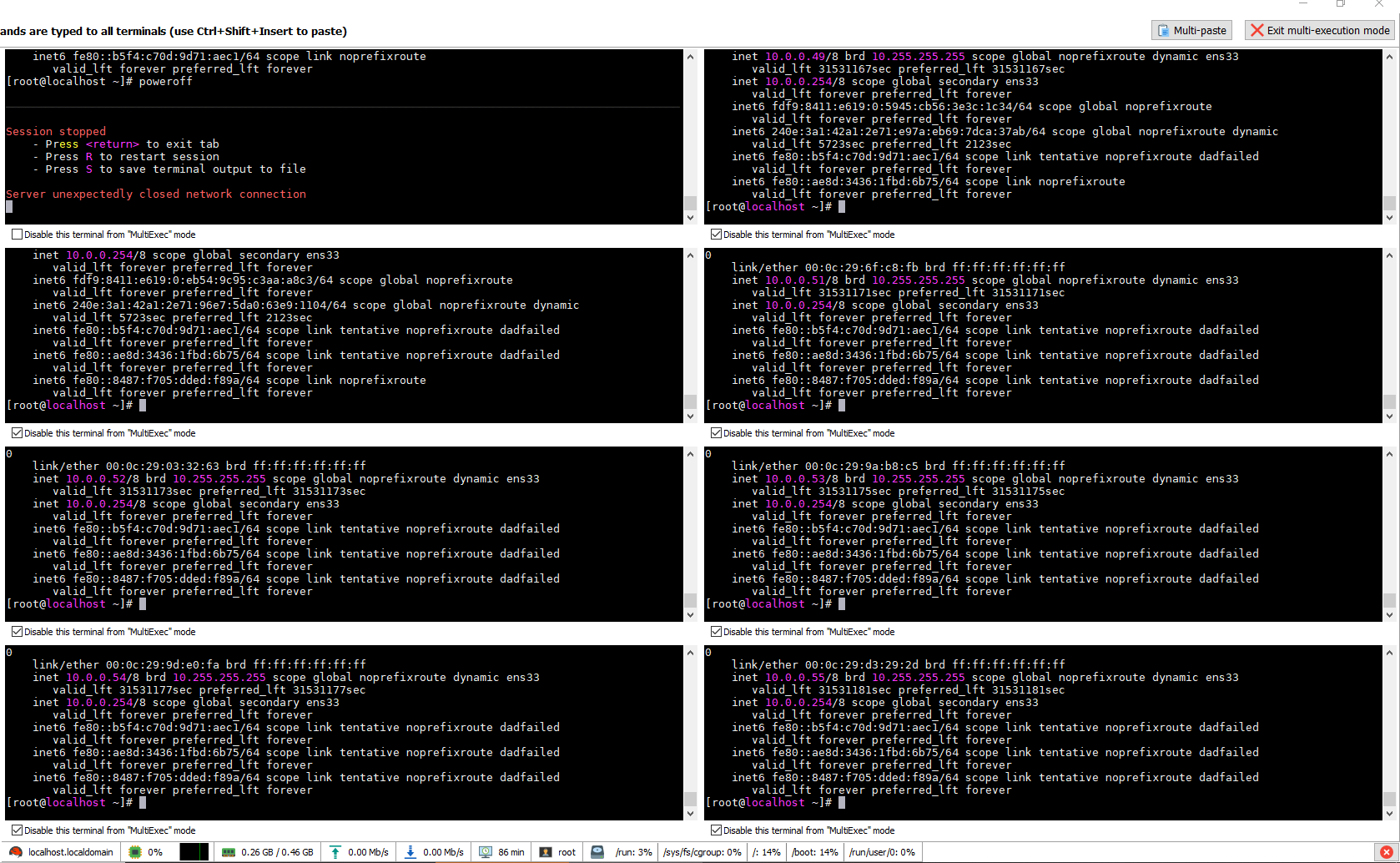This screenshot has height=863, width=1400.
Task: Click '/sys/fs/cgroup: 0%' status entry
Action: tap(703, 852)
